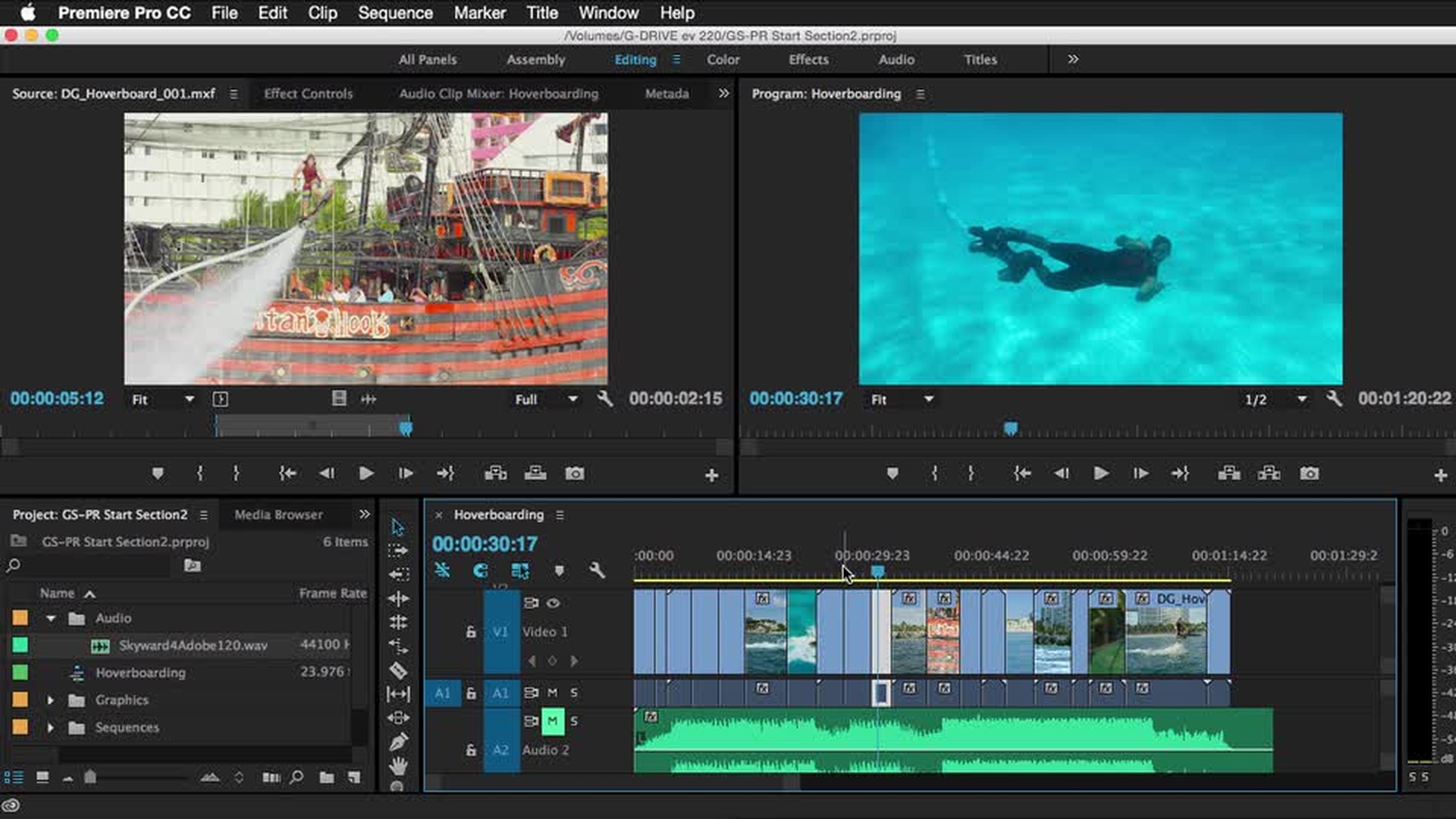Image resolution: width=1456 pixels, height=819 pixels.
Task: Select the Razor tool
Action: click(x=398, y=670)
